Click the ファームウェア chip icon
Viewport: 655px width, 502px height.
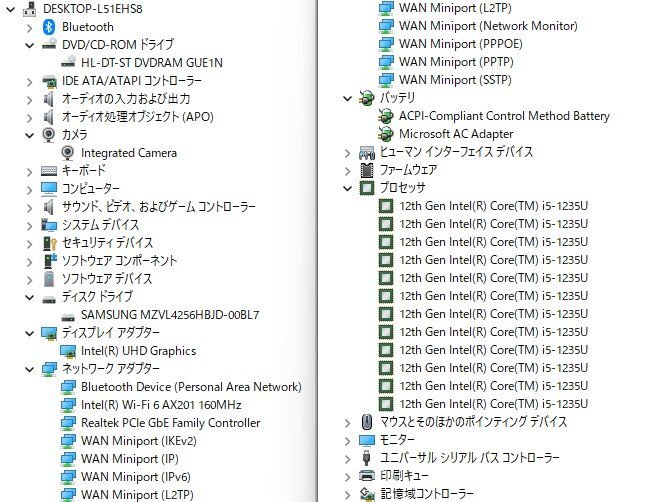366,170
